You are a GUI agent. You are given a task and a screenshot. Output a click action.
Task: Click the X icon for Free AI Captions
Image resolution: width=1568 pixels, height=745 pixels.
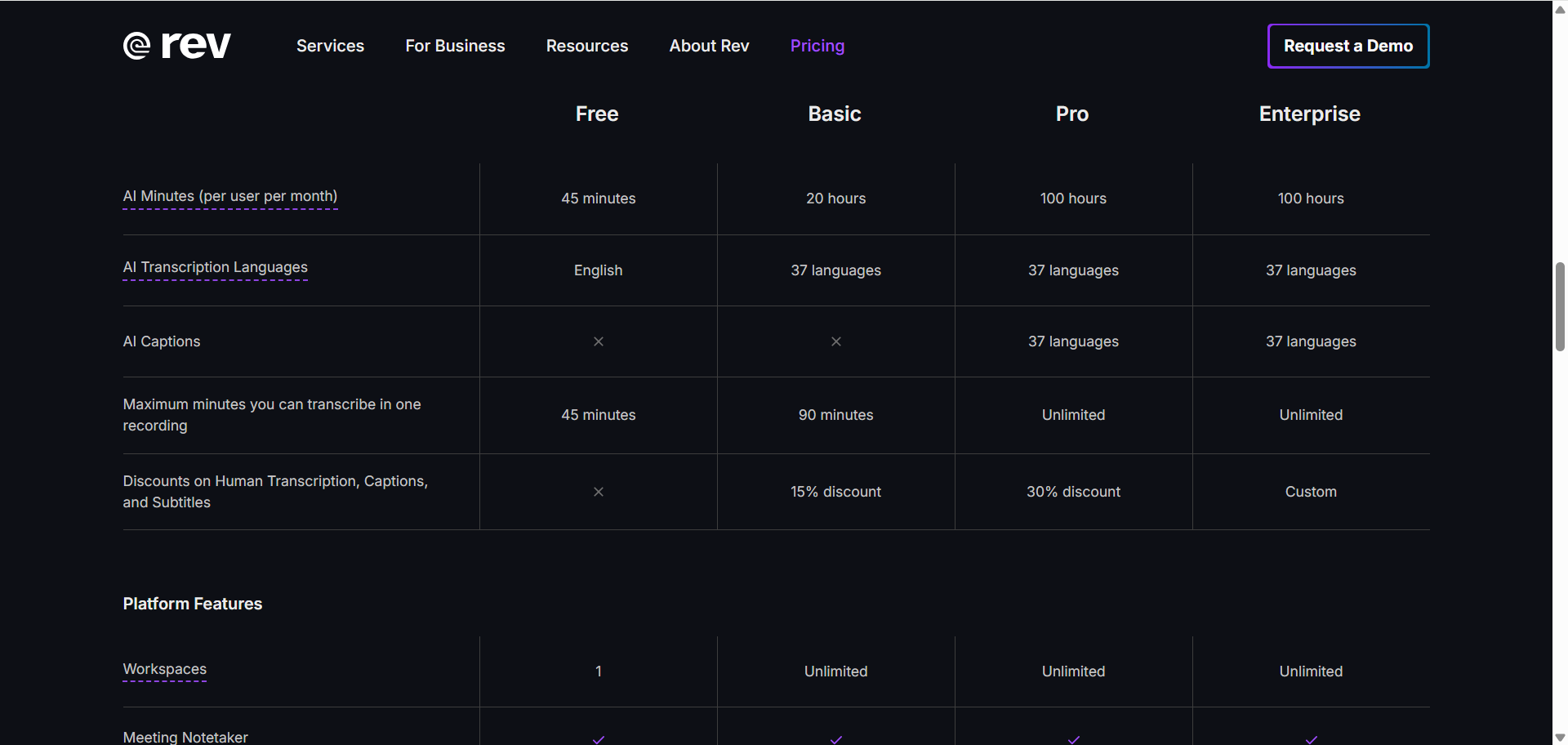pyautogui.click(x=599, y=341)
